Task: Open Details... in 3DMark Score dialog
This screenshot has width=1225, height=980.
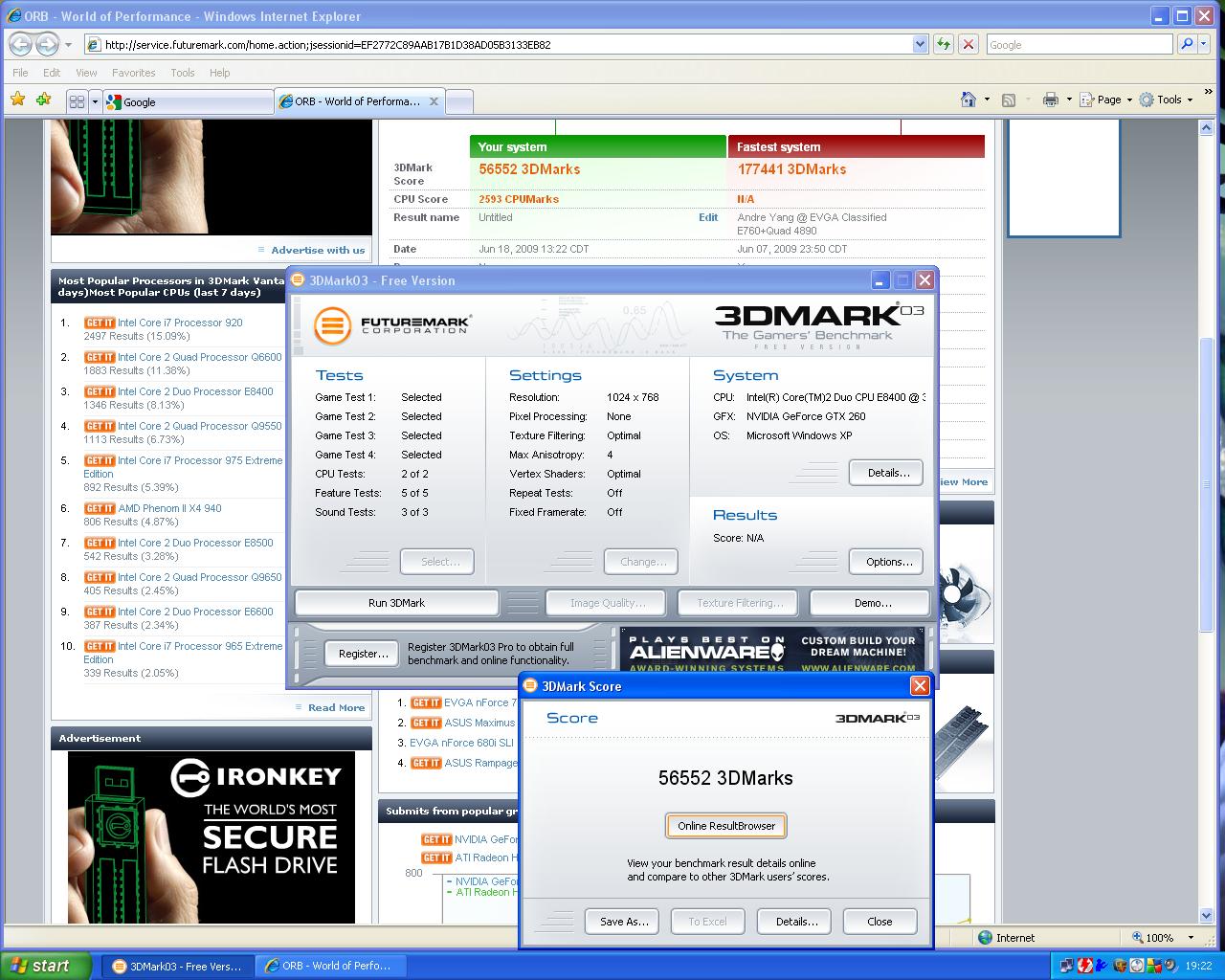Action: coord(796,922)
